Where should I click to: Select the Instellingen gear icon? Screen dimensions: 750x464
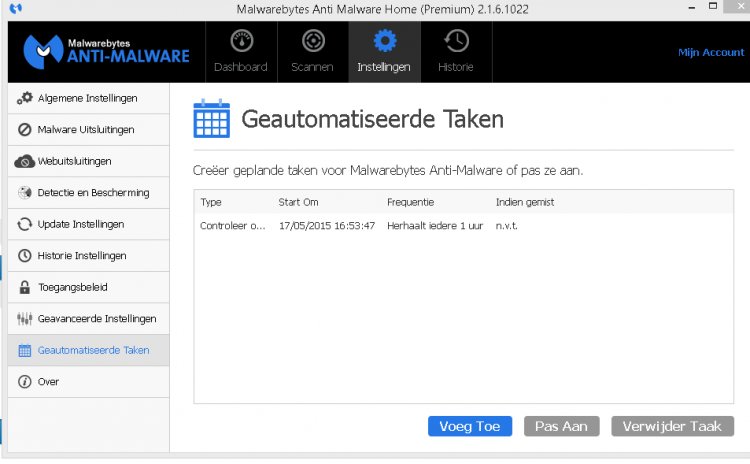click(384, 42)
